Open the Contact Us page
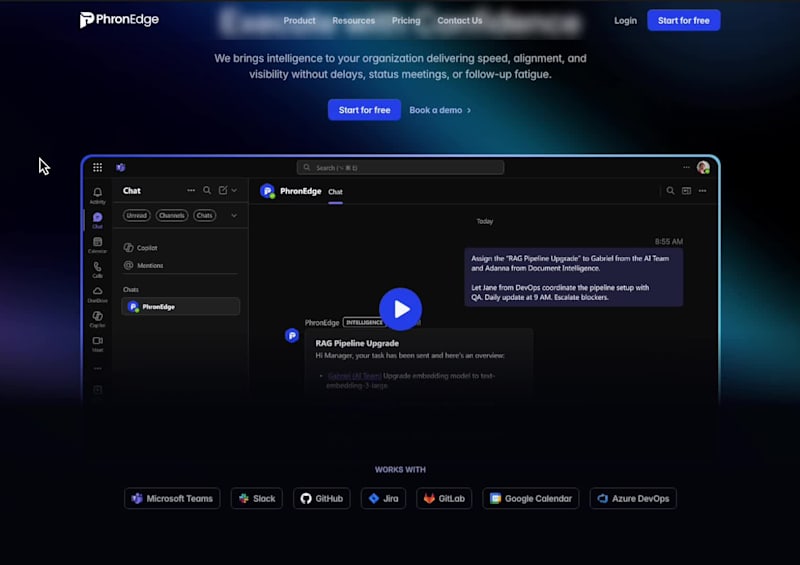 point(459,20)
